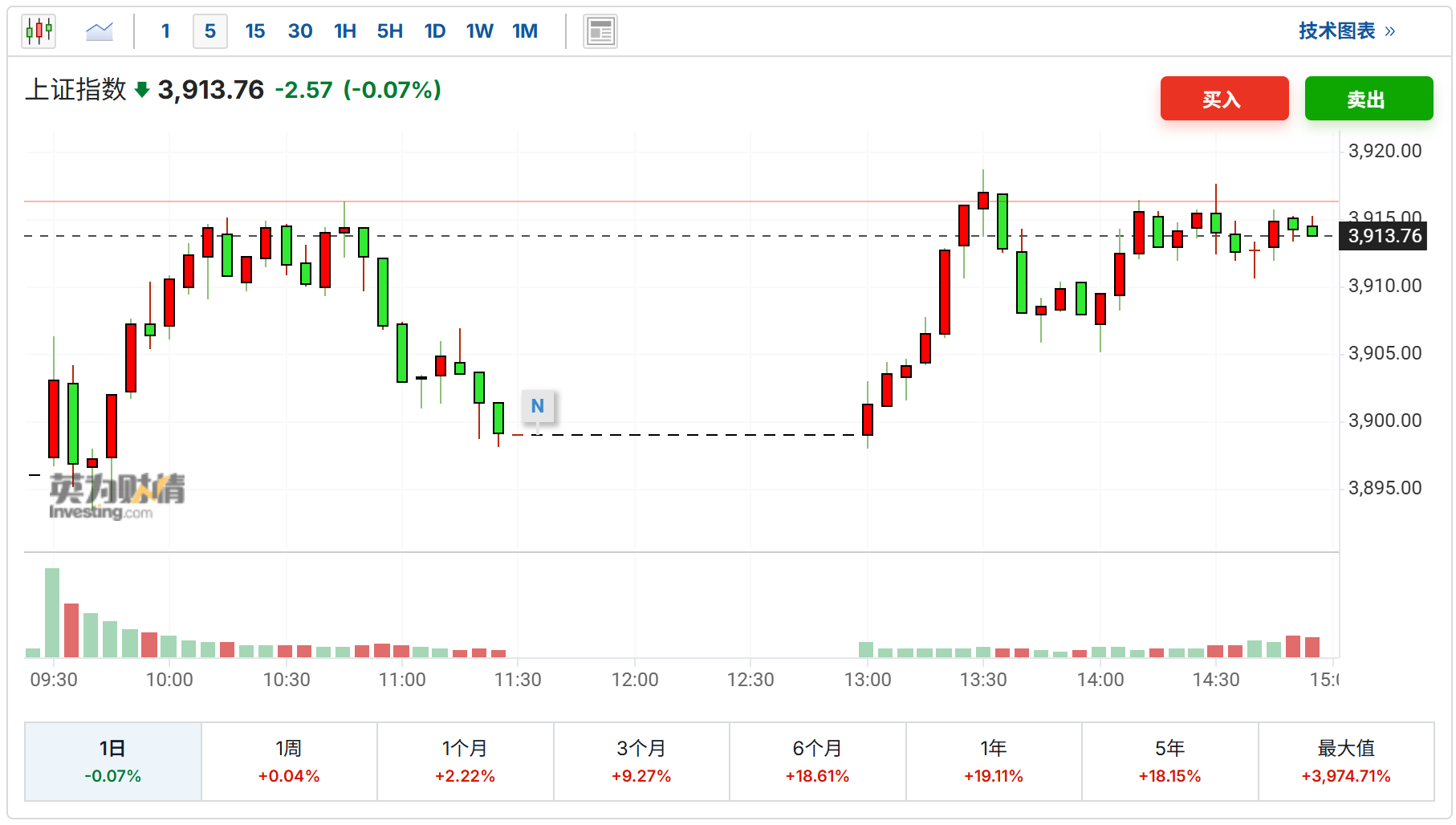The image size is (1456, 825).
Task: Show the 最大值 maximum range tab
Action: click(1345, 761)
